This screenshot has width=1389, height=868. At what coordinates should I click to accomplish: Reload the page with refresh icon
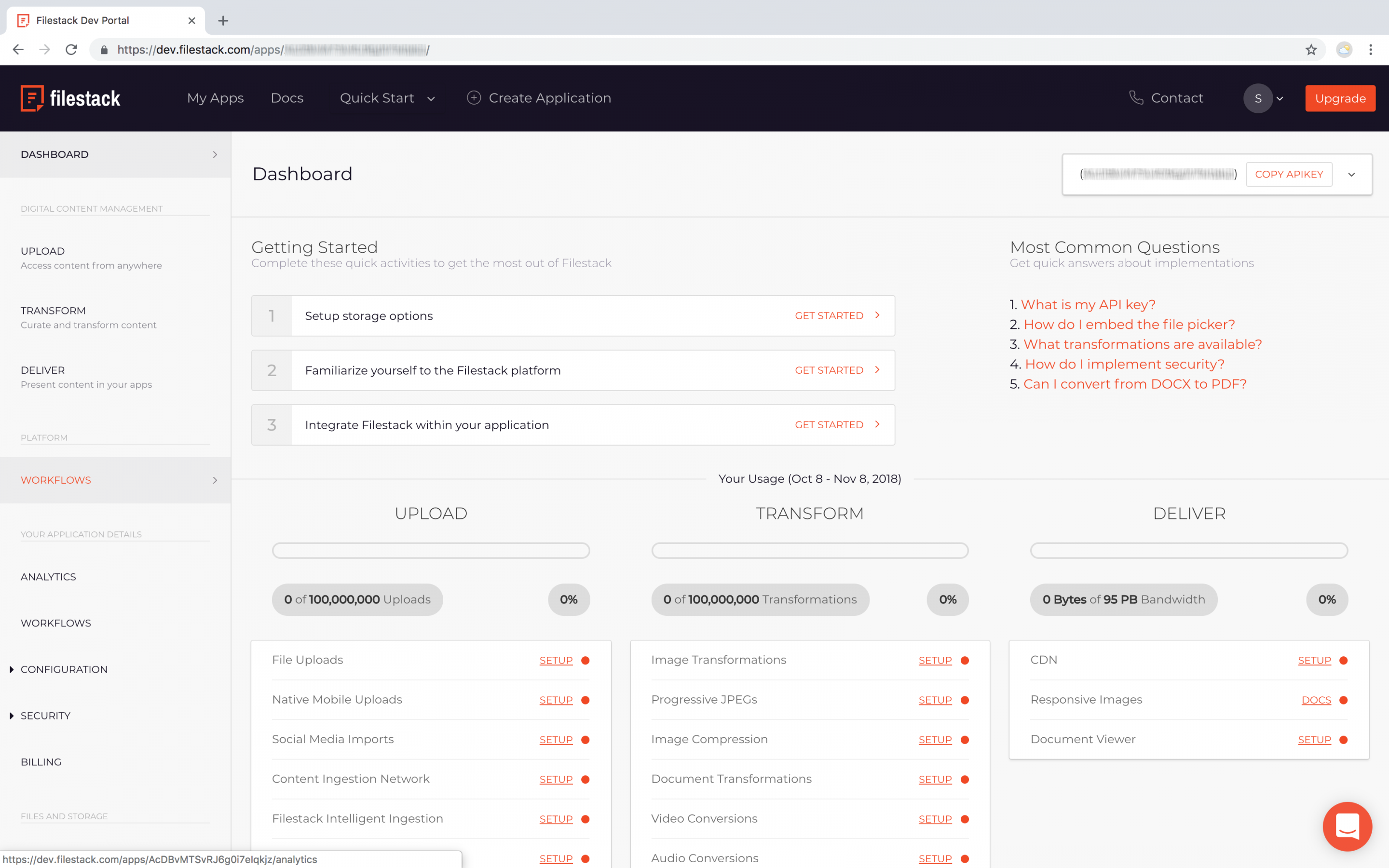[71, 50]
